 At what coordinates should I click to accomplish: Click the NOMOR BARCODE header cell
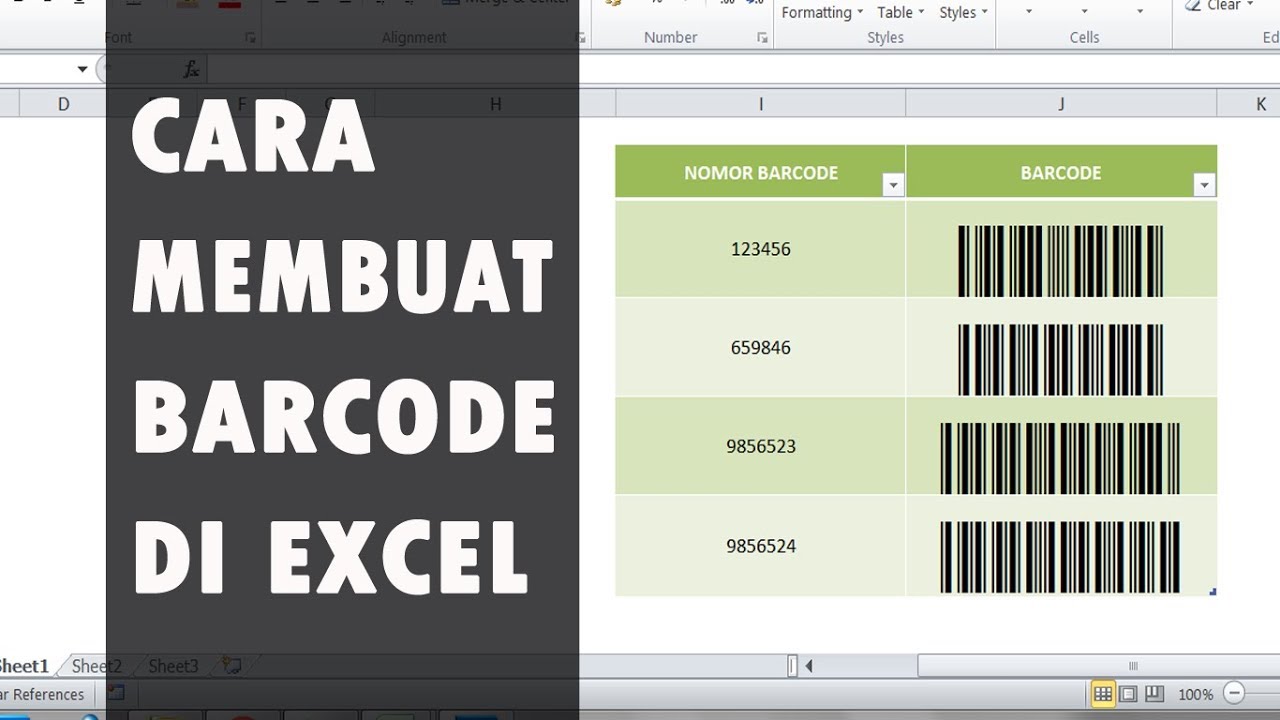pos(760,172)
